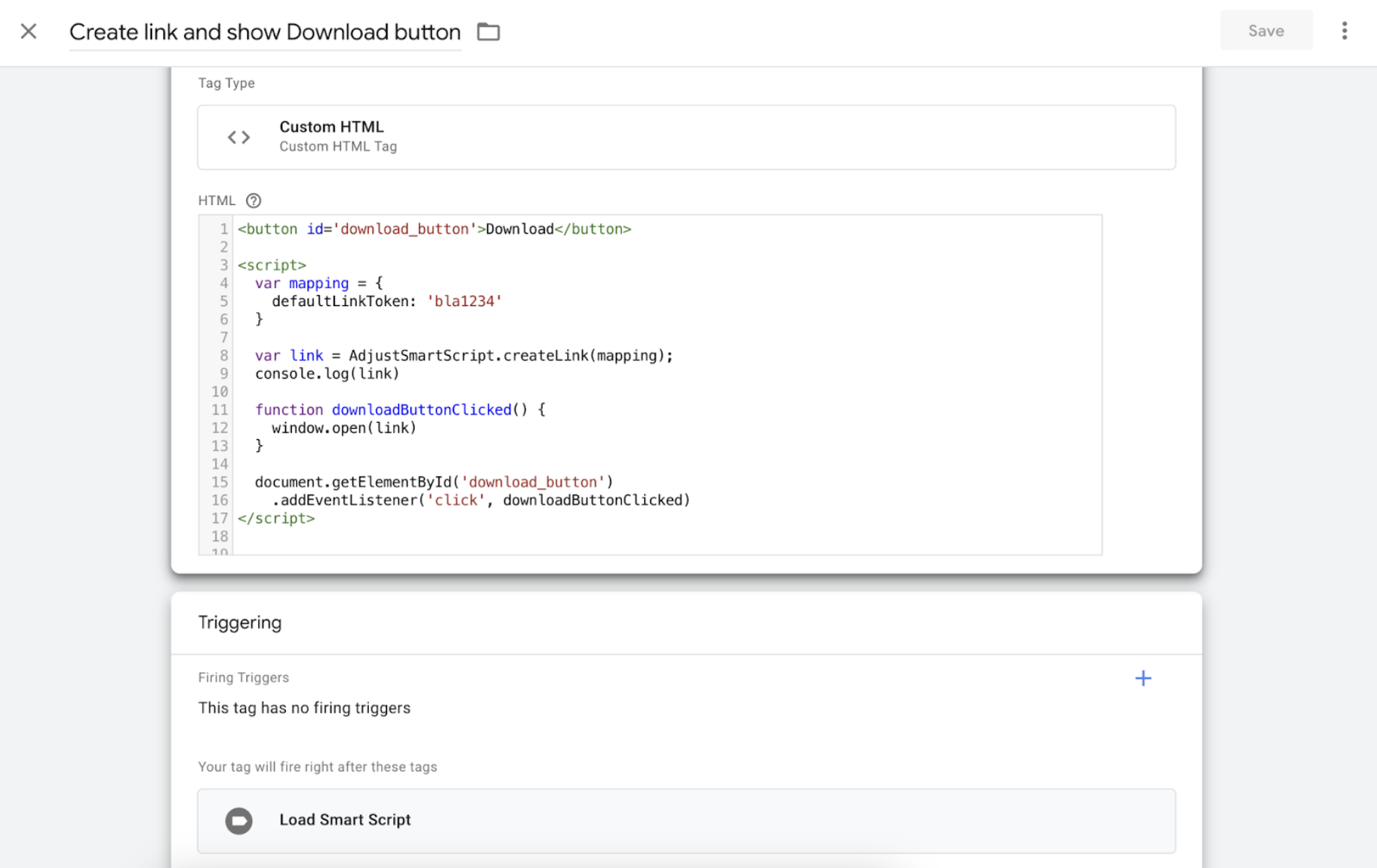The height and width of the screenshot is (868, 1377).
Task: Click the Triggering section heading
Action: tap(240, 623)
